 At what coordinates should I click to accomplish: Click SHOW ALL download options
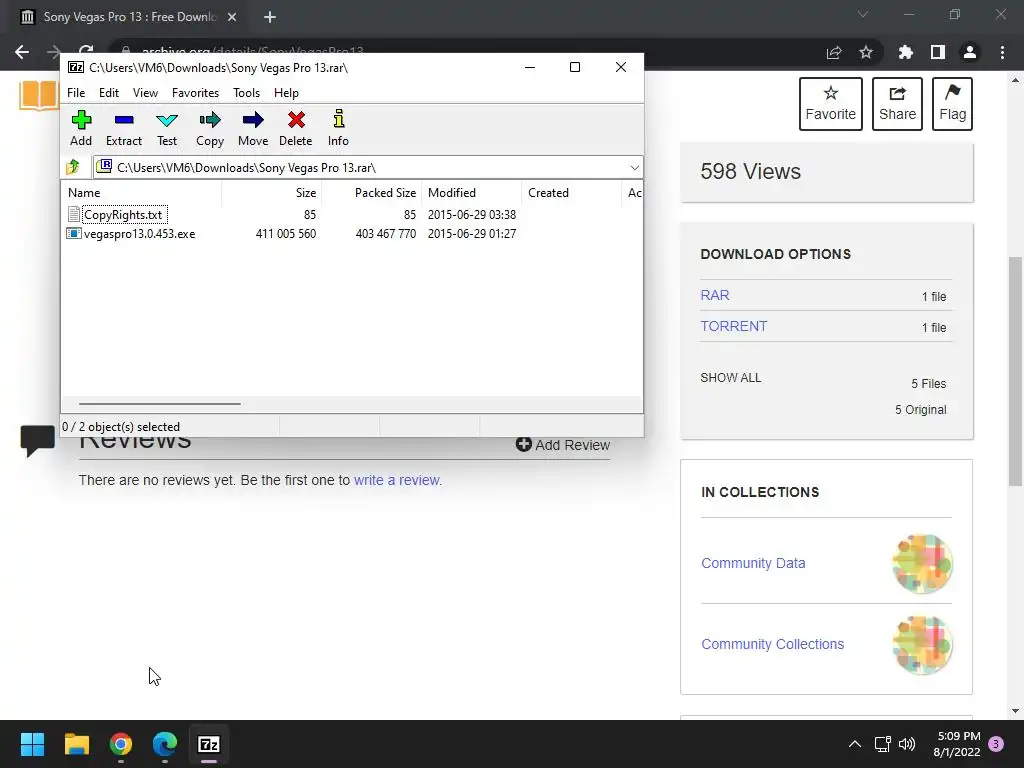click(730, 377)
